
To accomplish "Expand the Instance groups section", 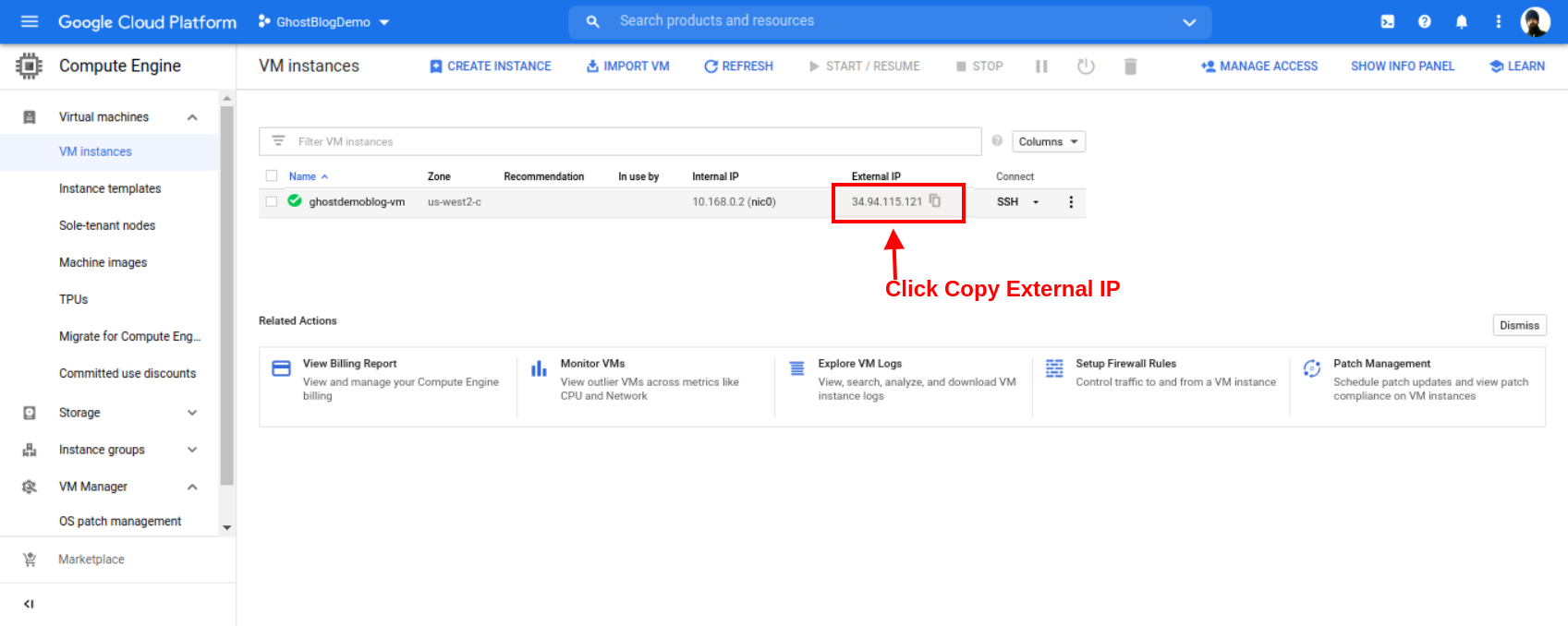I will tap(192, 450).
